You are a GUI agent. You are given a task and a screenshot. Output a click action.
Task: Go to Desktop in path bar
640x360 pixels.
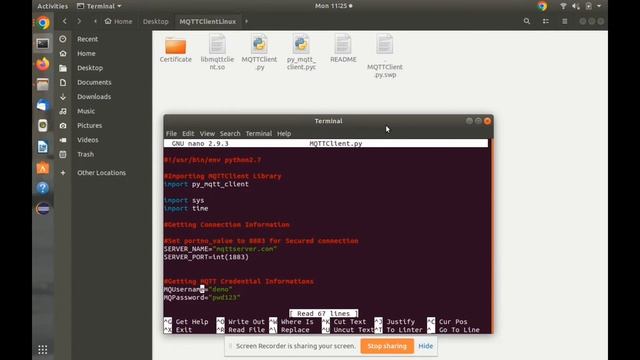[x=156, y=21]
